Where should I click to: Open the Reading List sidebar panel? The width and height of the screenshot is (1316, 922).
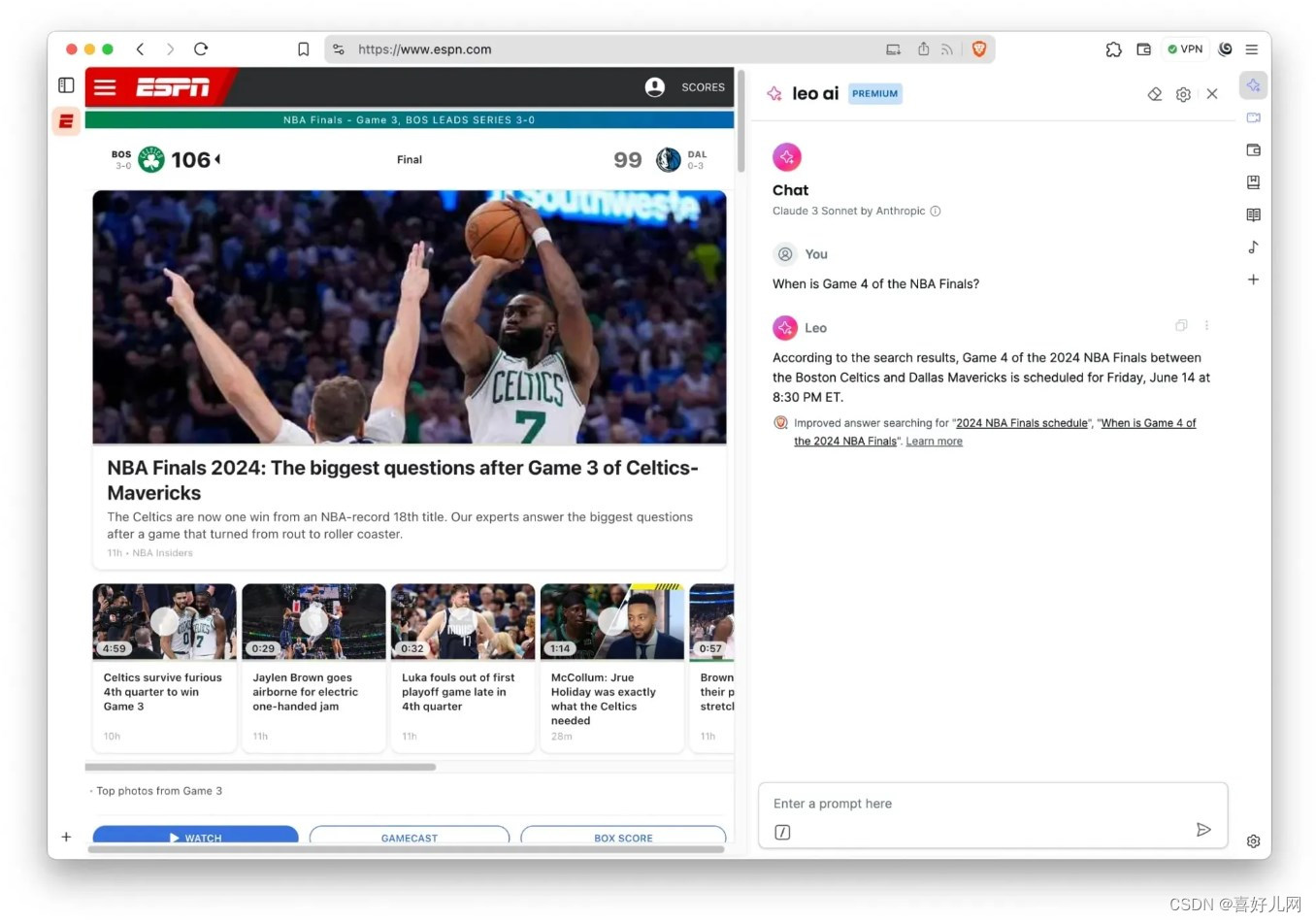[1253, 214]
